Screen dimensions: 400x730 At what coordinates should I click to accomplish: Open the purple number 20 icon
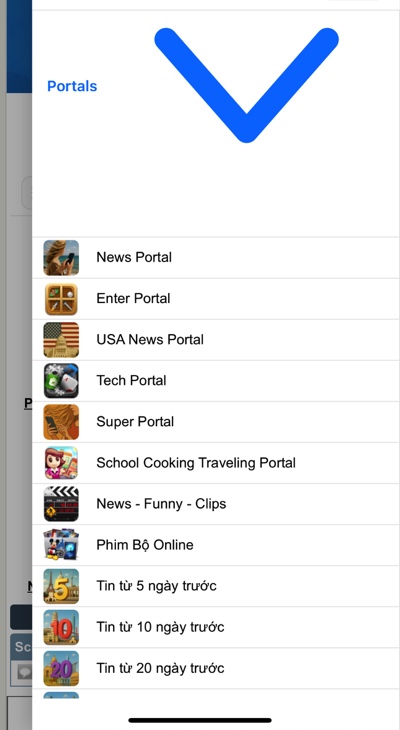coord(61,668)
